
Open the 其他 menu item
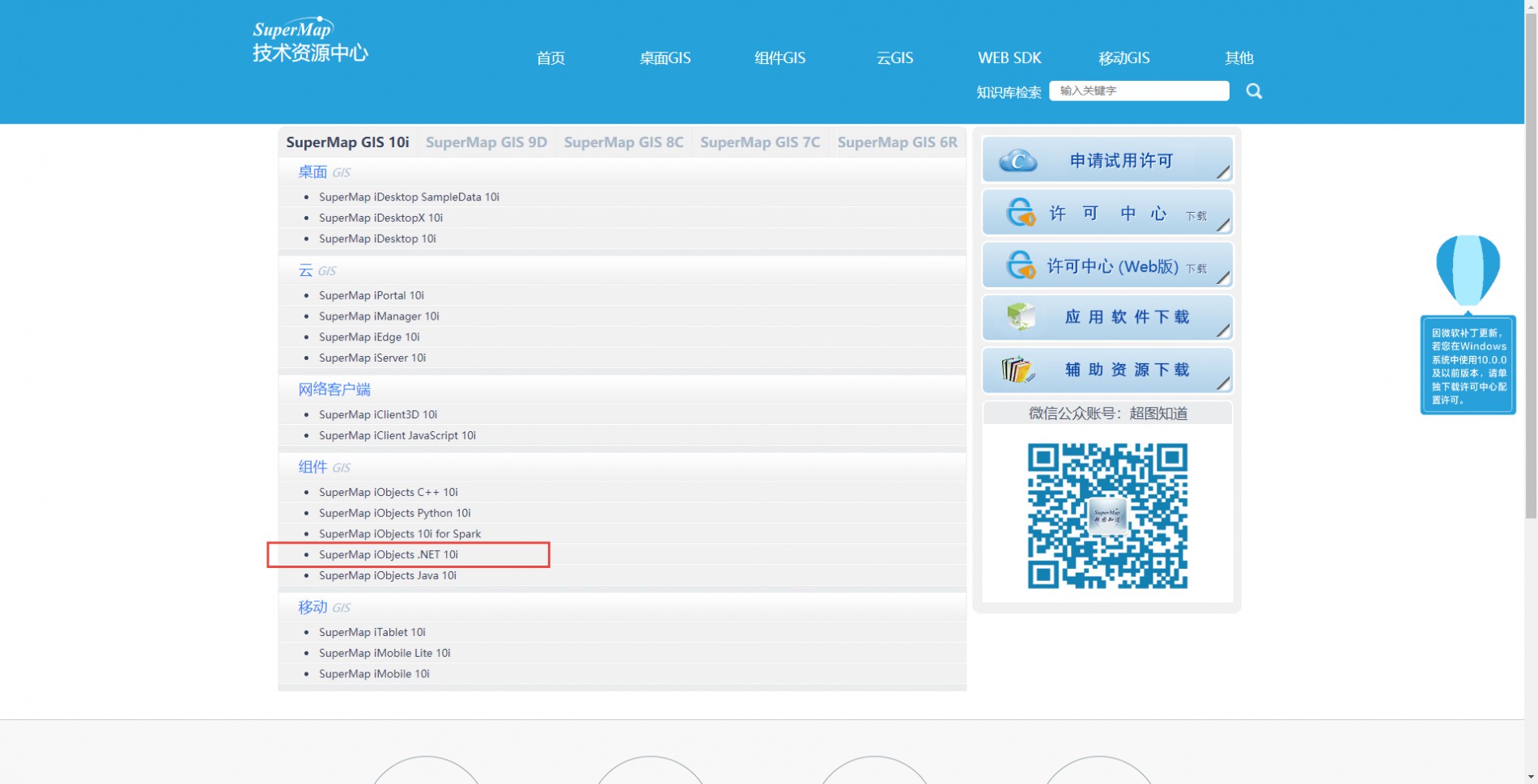(x=1238, y=58)
